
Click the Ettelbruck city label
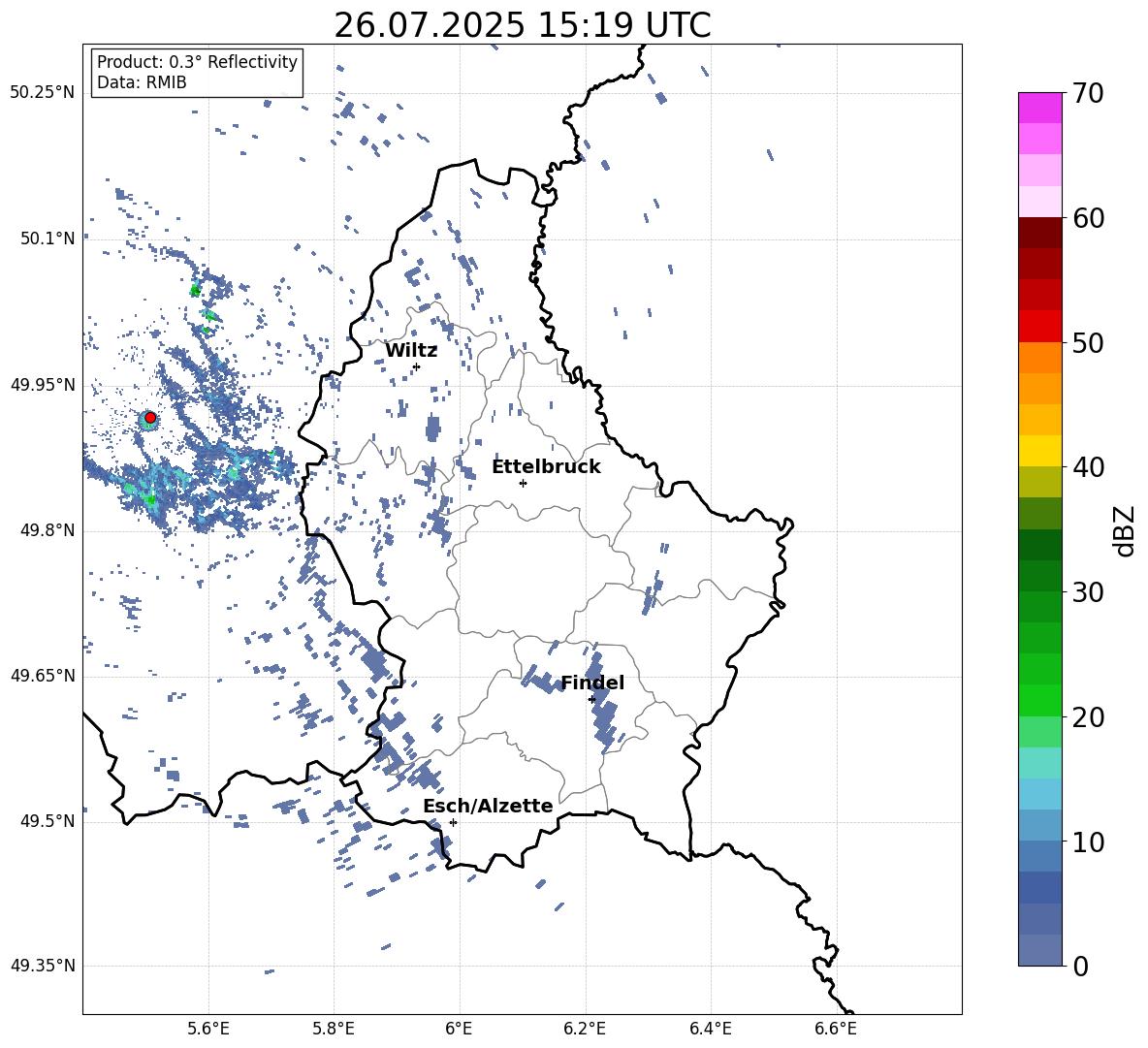click(x=546, y=467)
